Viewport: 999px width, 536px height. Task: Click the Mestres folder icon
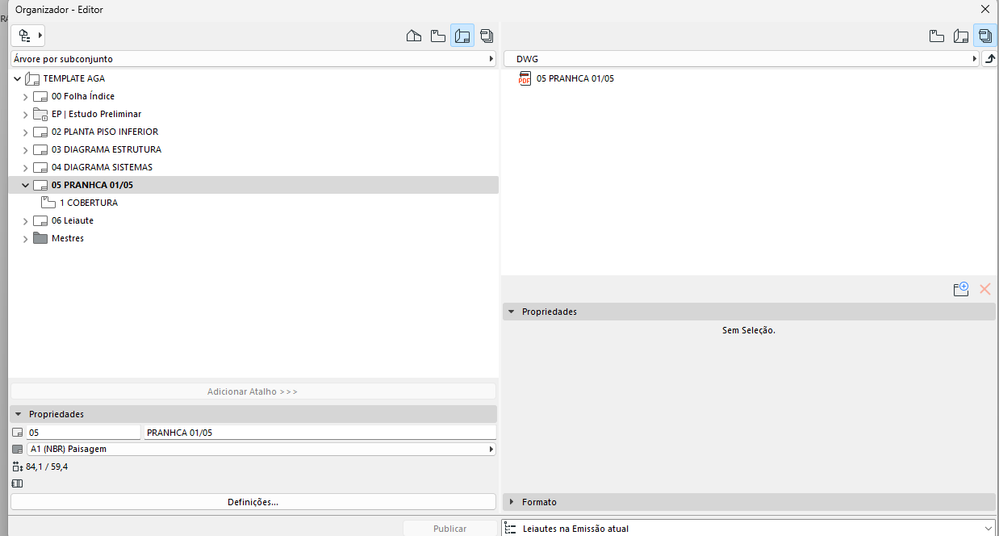pyautogui.click(x=40, y=238)
